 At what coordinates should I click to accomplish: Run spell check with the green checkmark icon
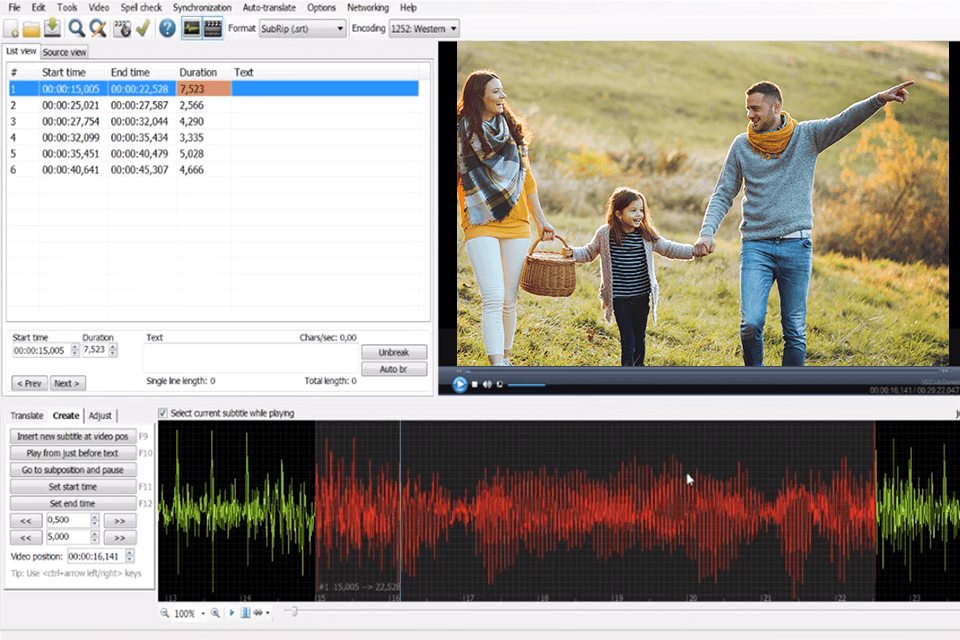click(x=143, y=29)
